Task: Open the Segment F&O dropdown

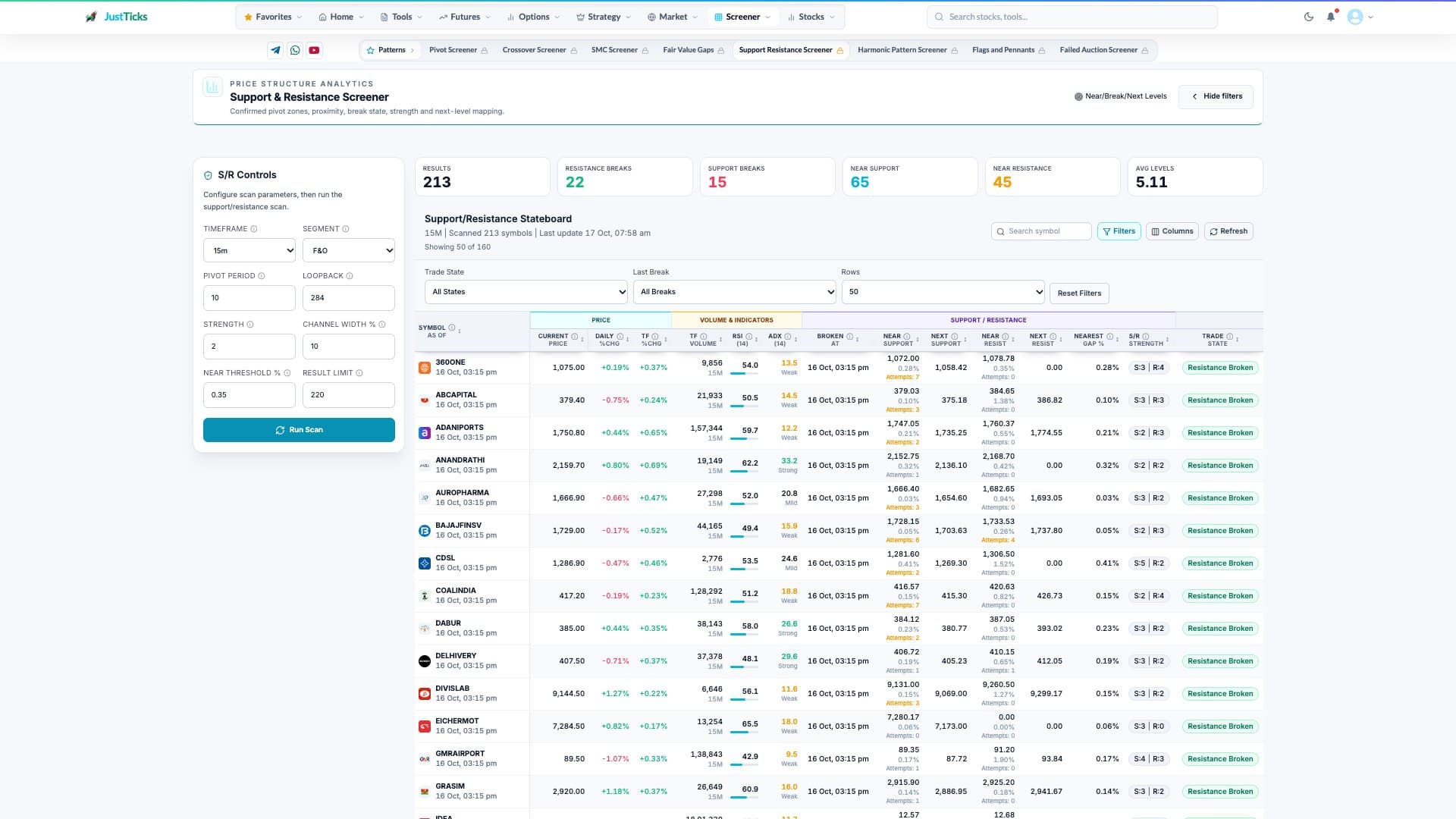Action: click(x=349, y=250)
